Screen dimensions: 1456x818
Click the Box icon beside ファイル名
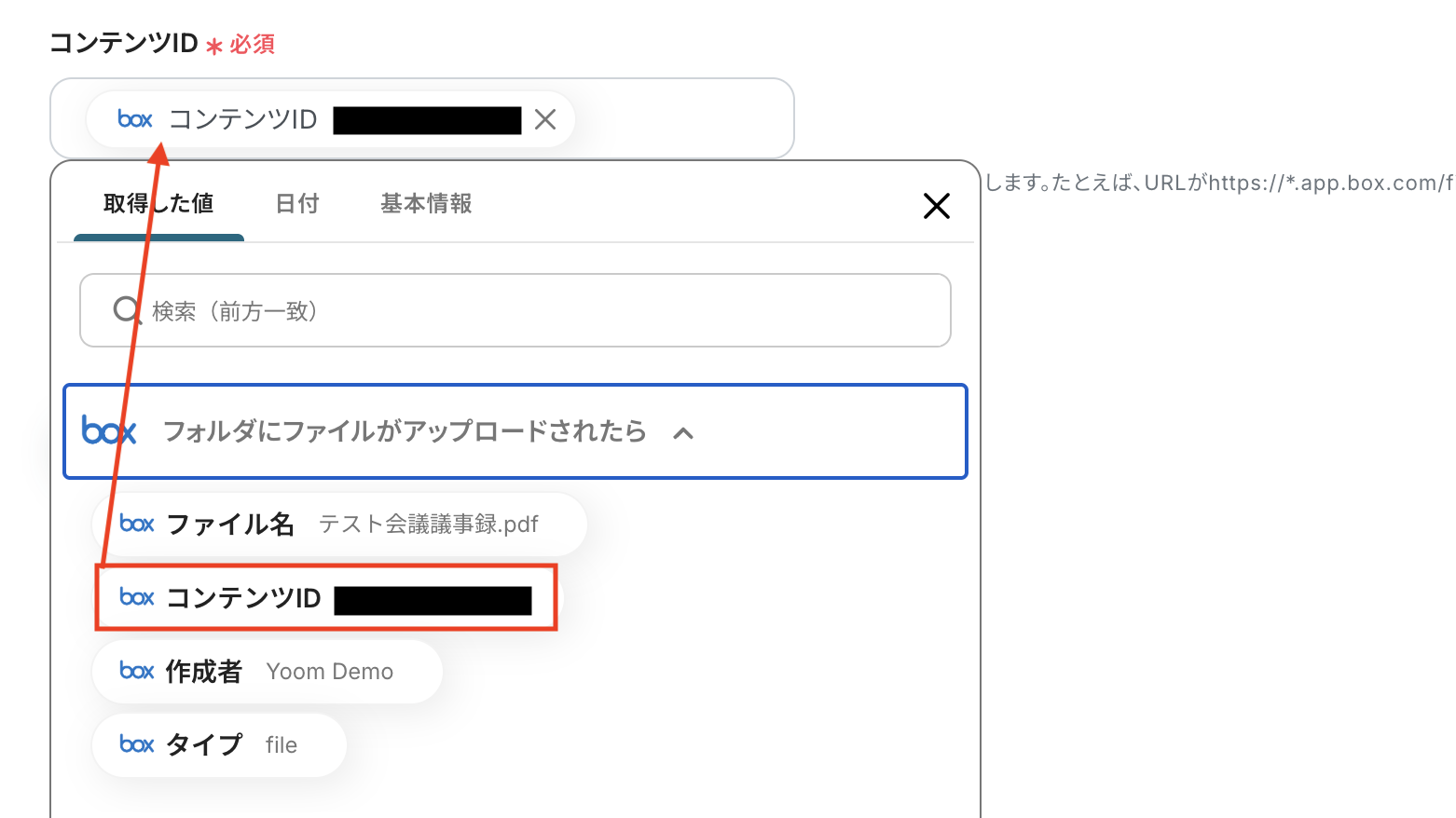137,524
